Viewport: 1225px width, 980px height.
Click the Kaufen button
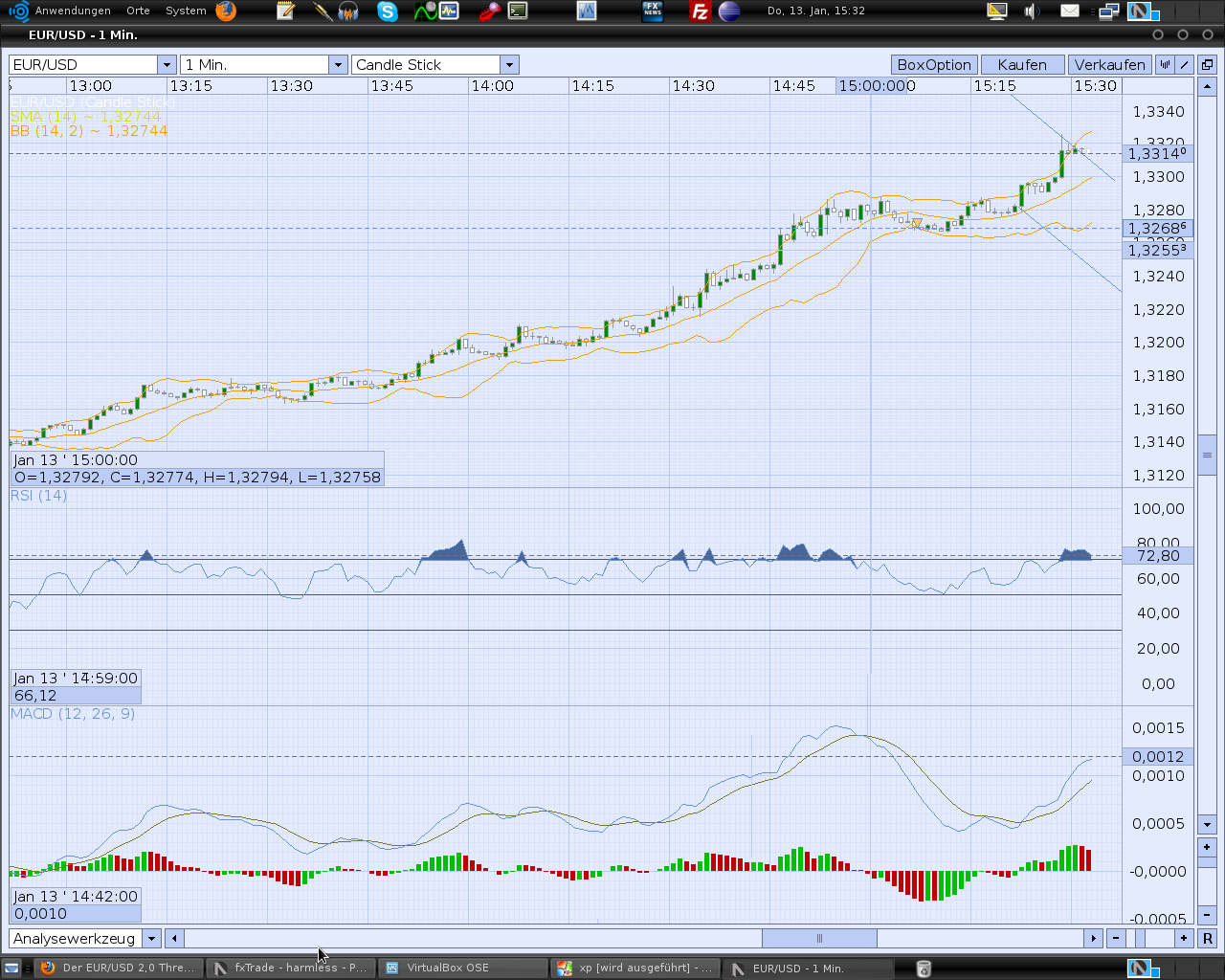(1022, 64)
